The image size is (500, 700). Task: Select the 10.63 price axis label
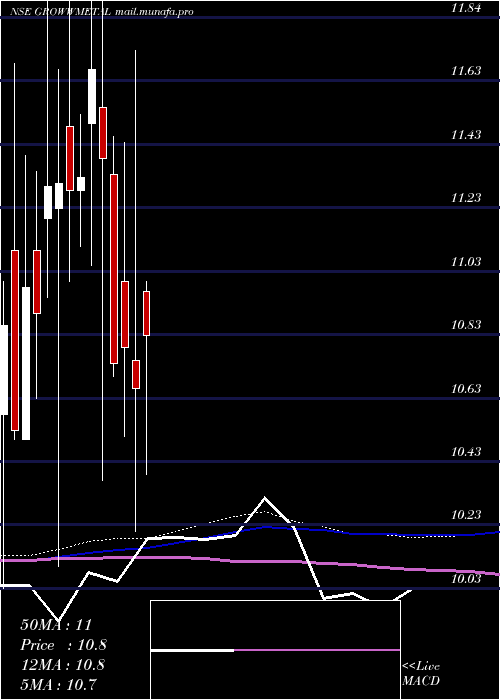pyautogui.click(x=466, y=388)
